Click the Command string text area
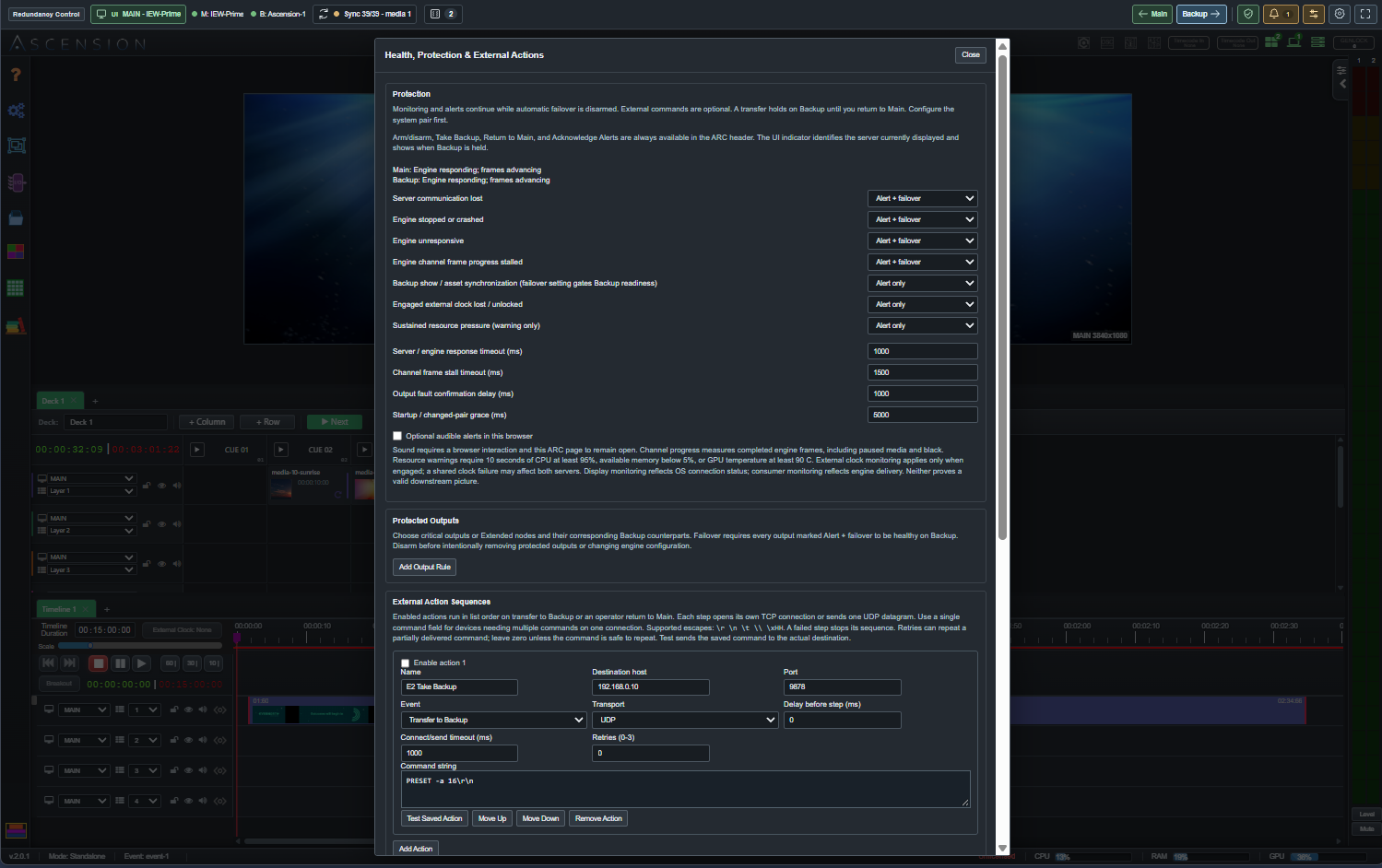 (x=685, y=790)
